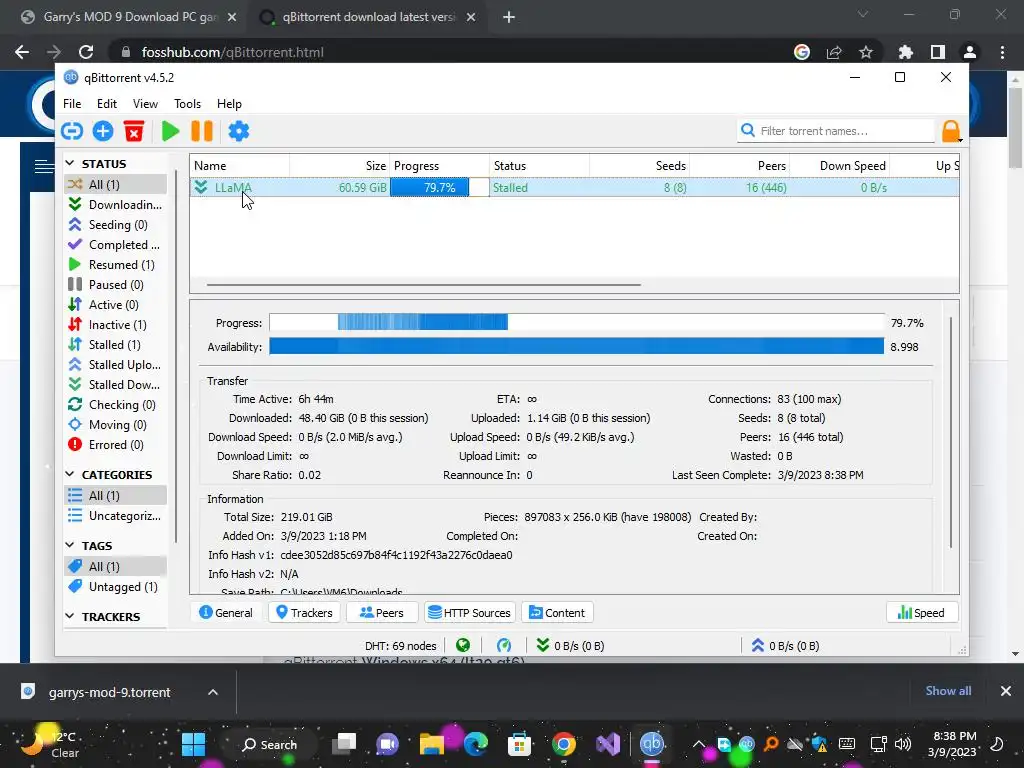Click the green globe connection status icon
Screen dimensions: 1024x768
click(x=463, y=646)
